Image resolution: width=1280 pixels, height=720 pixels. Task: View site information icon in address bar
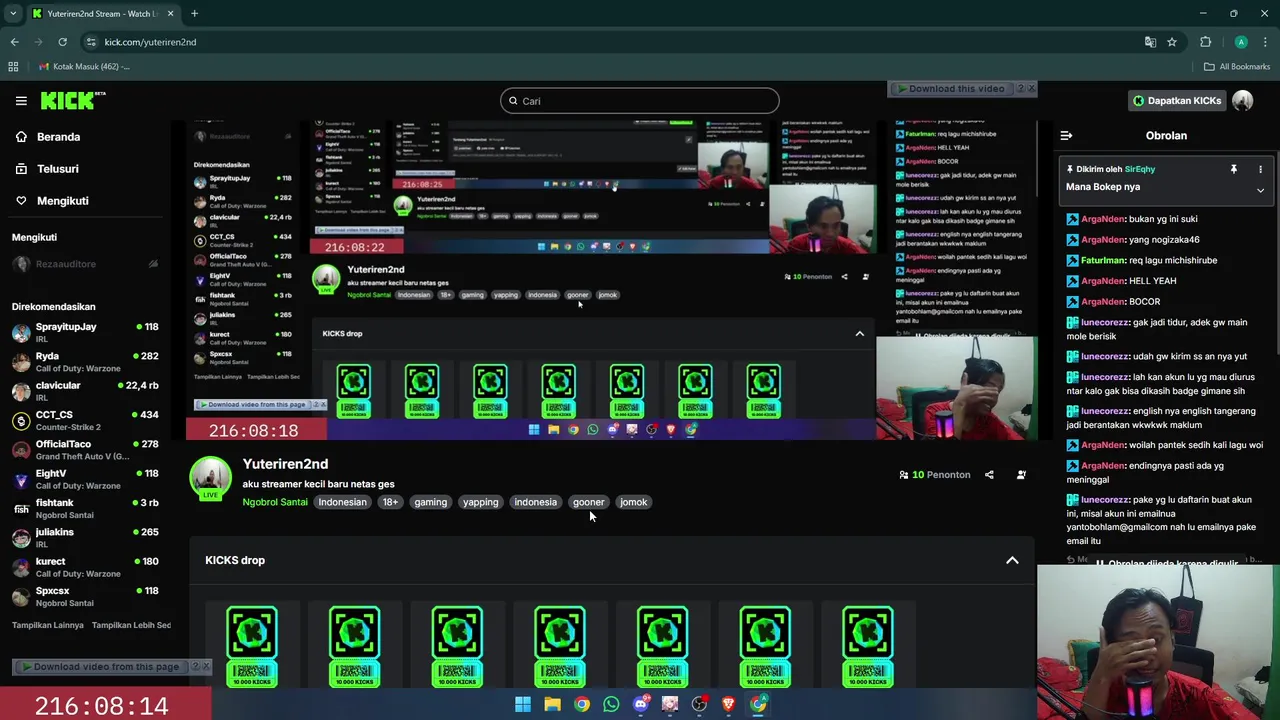(91, 42)
